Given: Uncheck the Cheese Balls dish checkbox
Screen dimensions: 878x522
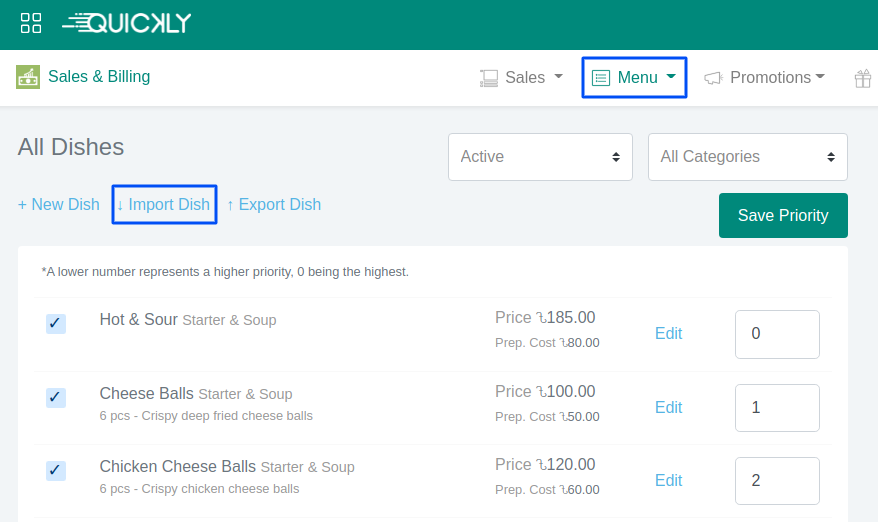Looking at the screenshot, I should 56,398.
